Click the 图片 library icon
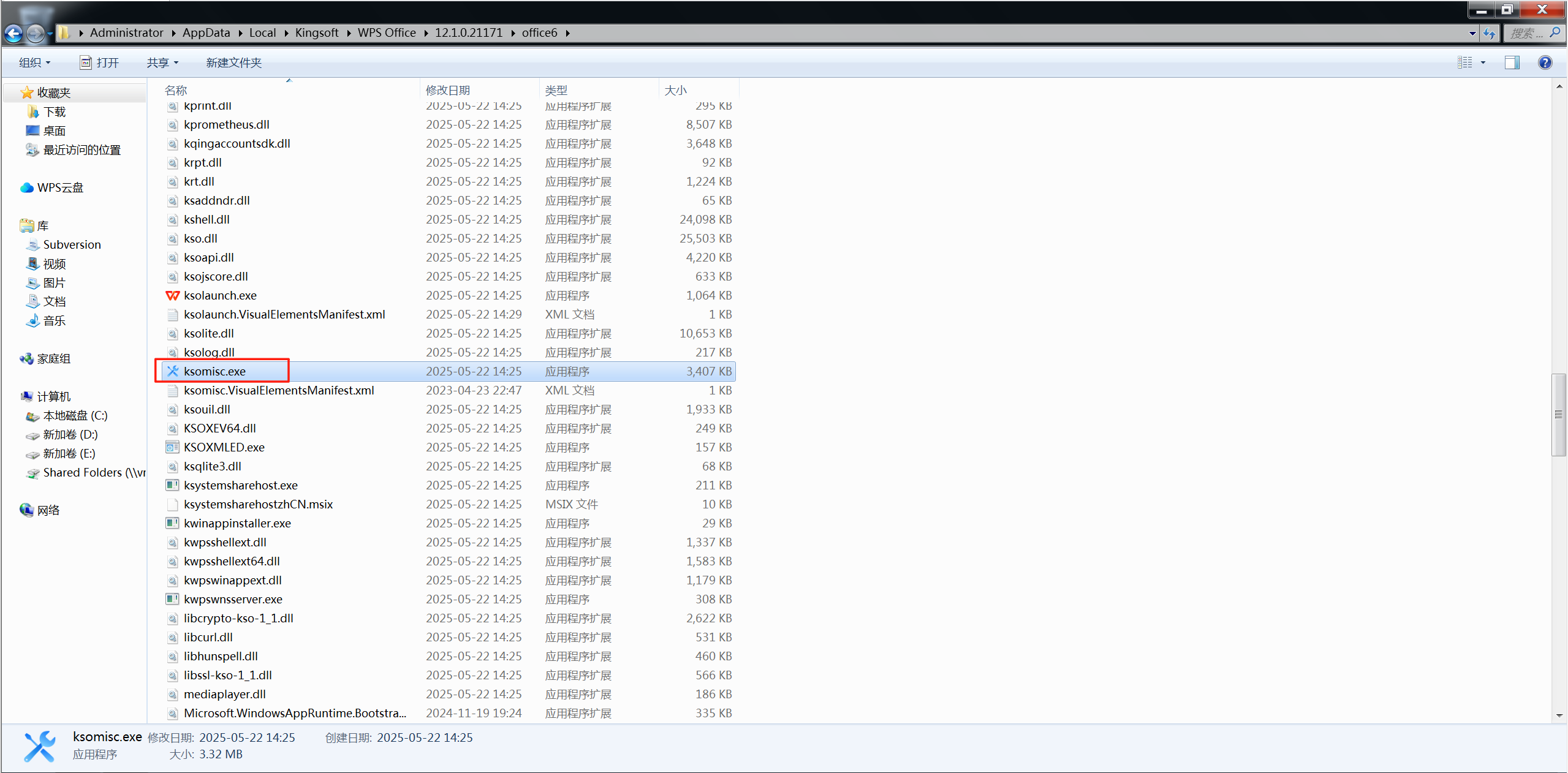The height and width of the screenshot is (773, 1568). (32, 282)
